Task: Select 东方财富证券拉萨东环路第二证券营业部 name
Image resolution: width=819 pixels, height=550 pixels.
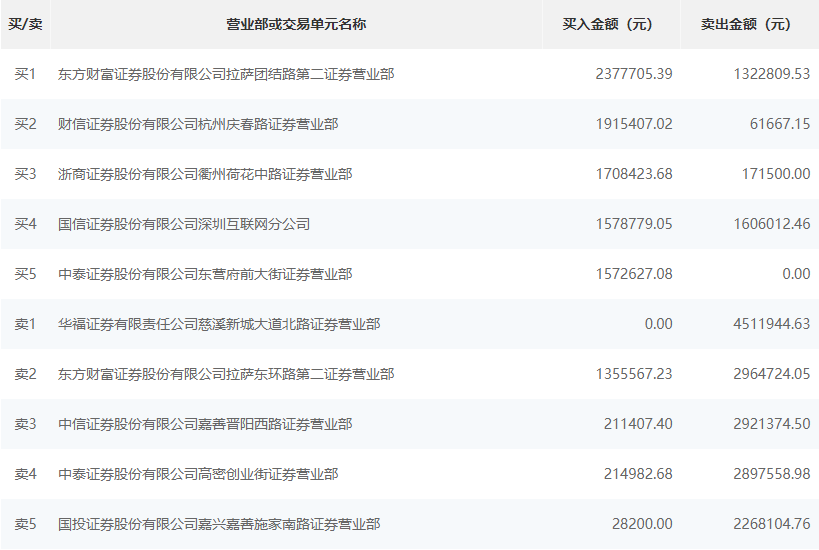Action: (226, 374)
